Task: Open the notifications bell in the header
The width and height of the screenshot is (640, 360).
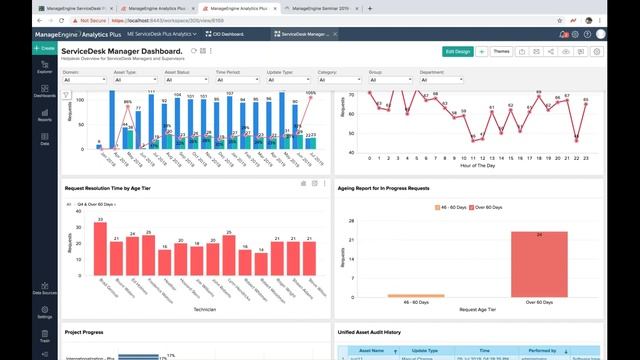Action: (x=563, y=34)
